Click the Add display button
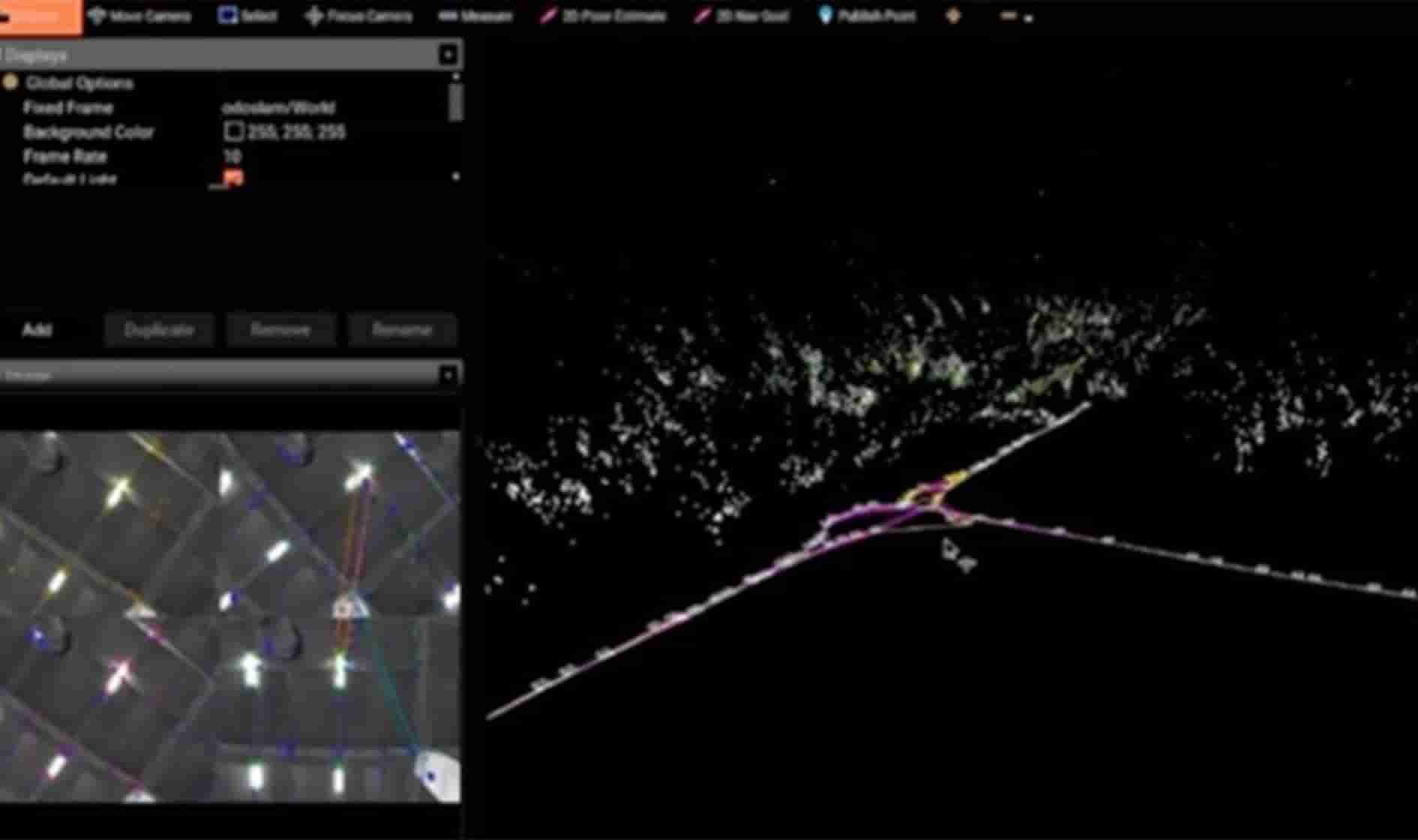This screenshot has height=840, width=1418. click(x=38, y=330)
